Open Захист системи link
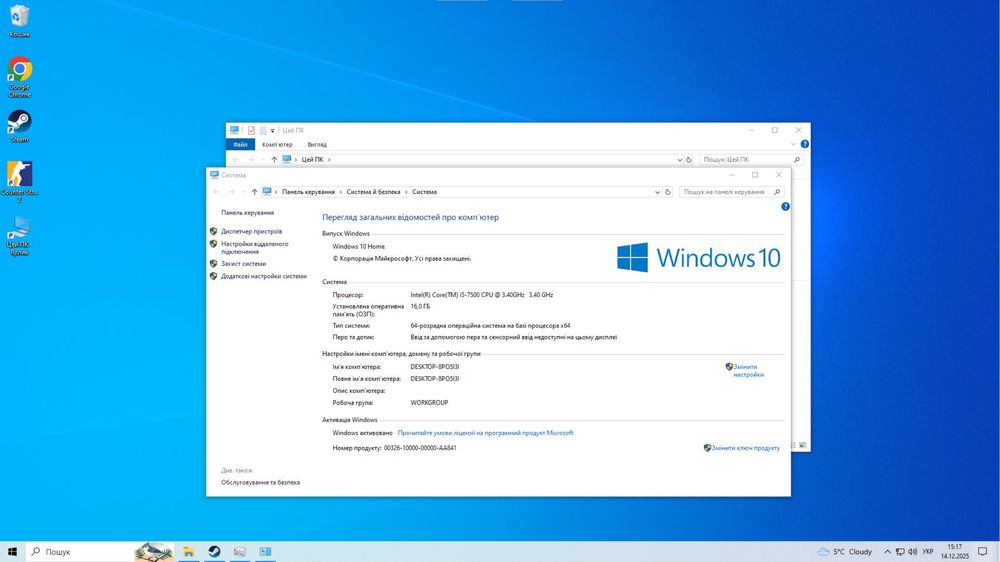Viewport: 1000px width, 562px height. coord(244,263)
